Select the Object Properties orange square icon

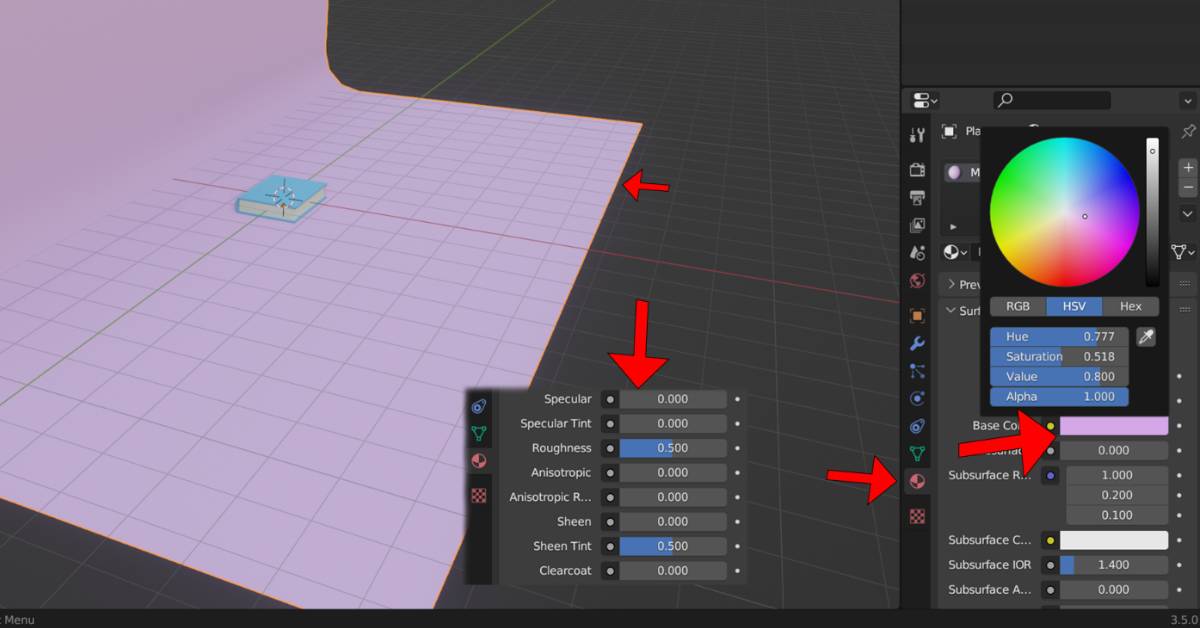(917, 313)
